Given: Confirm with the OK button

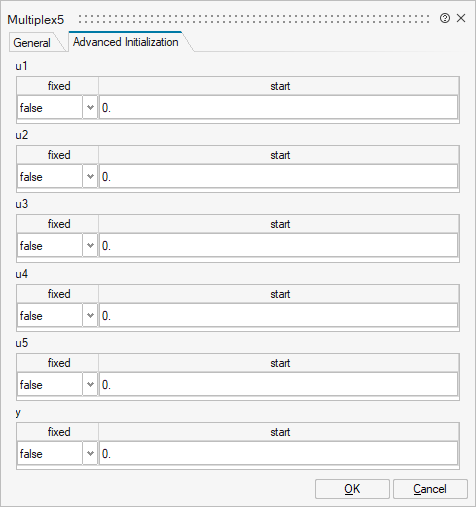Looking at the screenshot, I should click(x=352, y=489).
